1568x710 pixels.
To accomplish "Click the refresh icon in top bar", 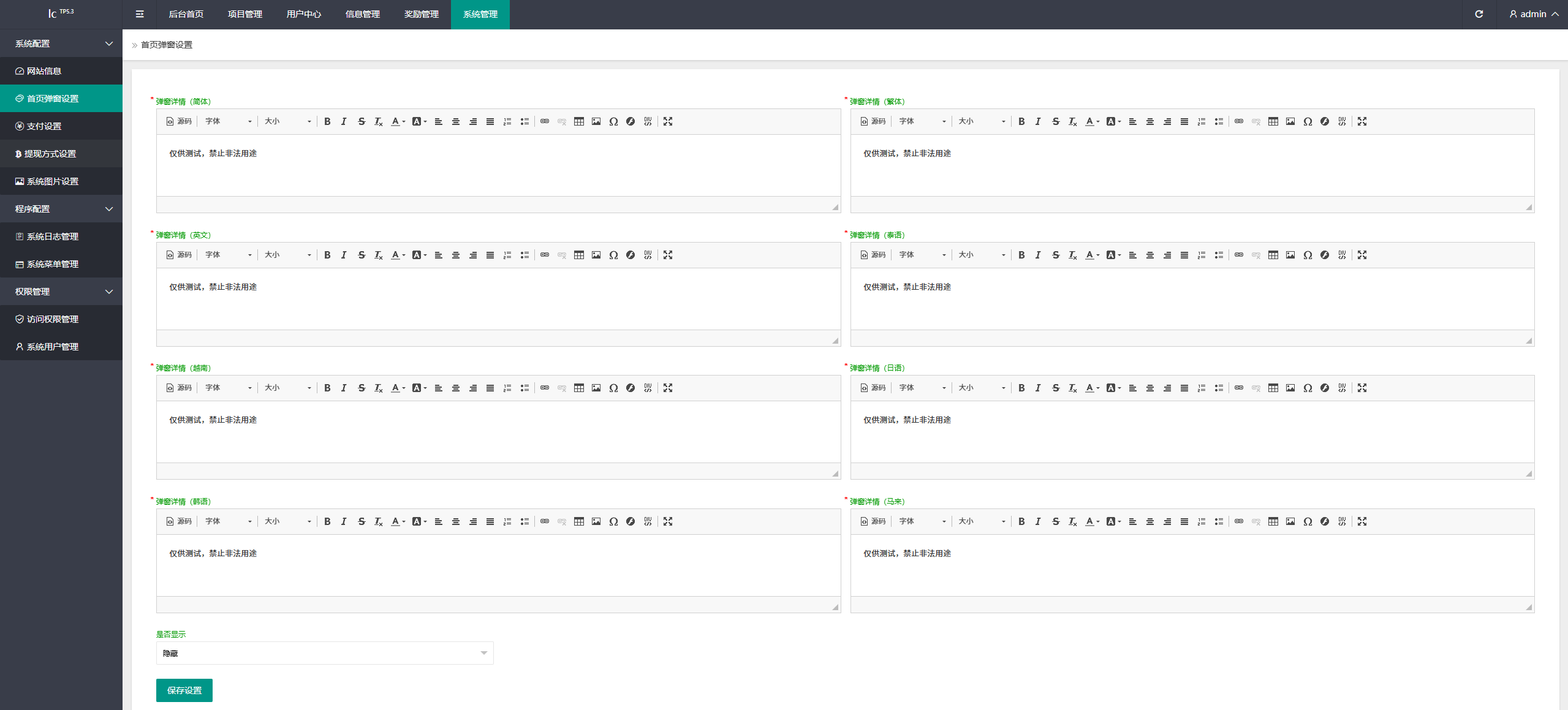I will click(1479, 14).
